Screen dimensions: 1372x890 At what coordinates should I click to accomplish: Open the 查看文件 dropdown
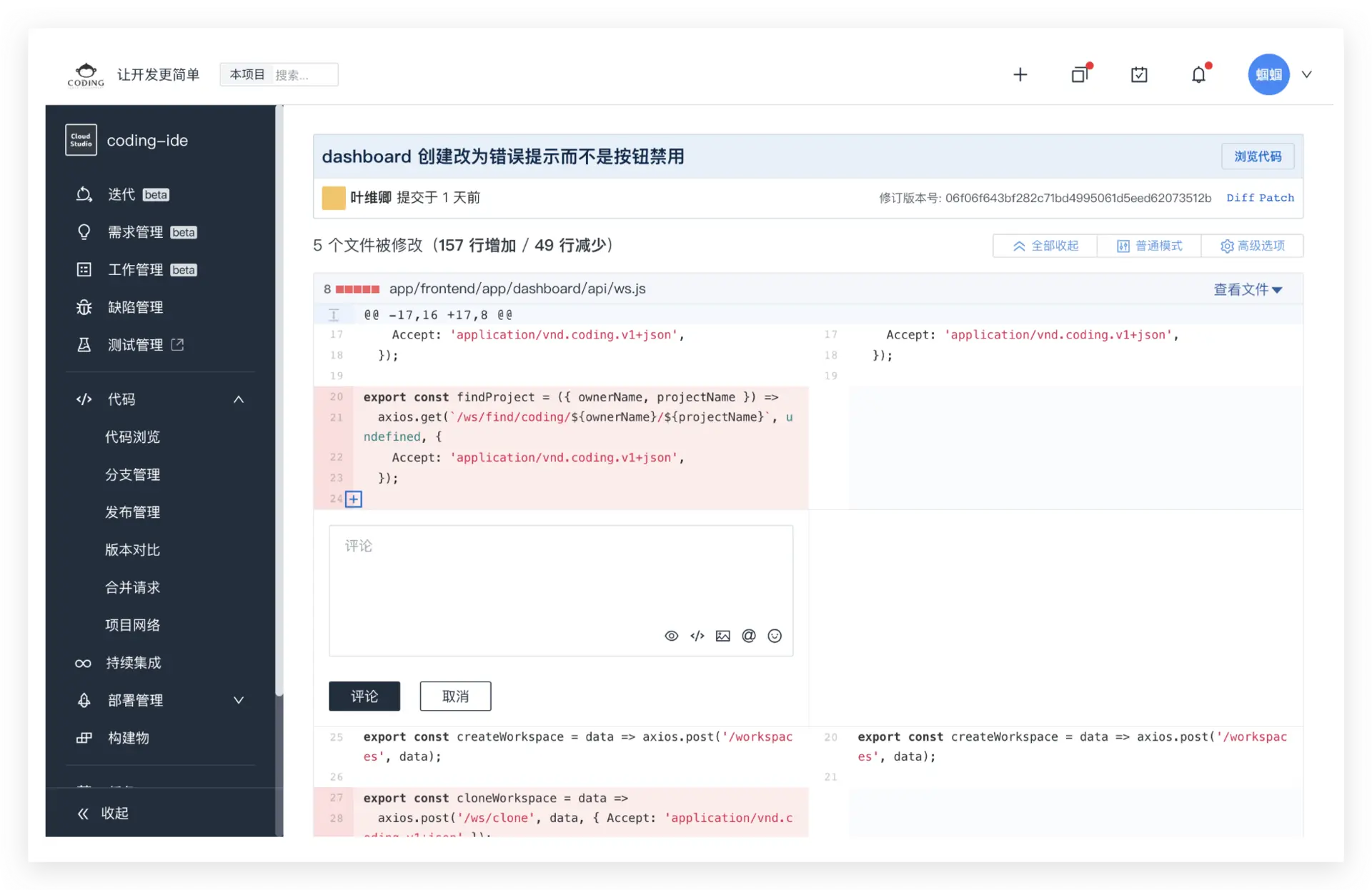click(x=1248, y=289)
